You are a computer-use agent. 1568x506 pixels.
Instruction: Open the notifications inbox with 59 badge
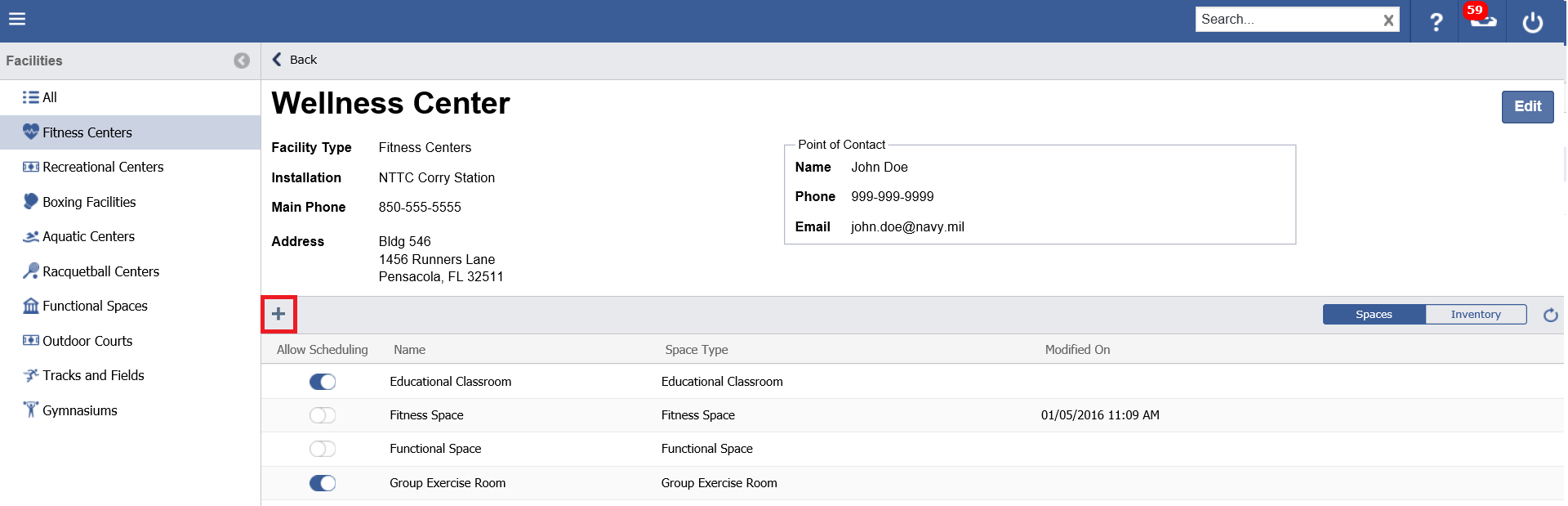(x=1482, y=20)
